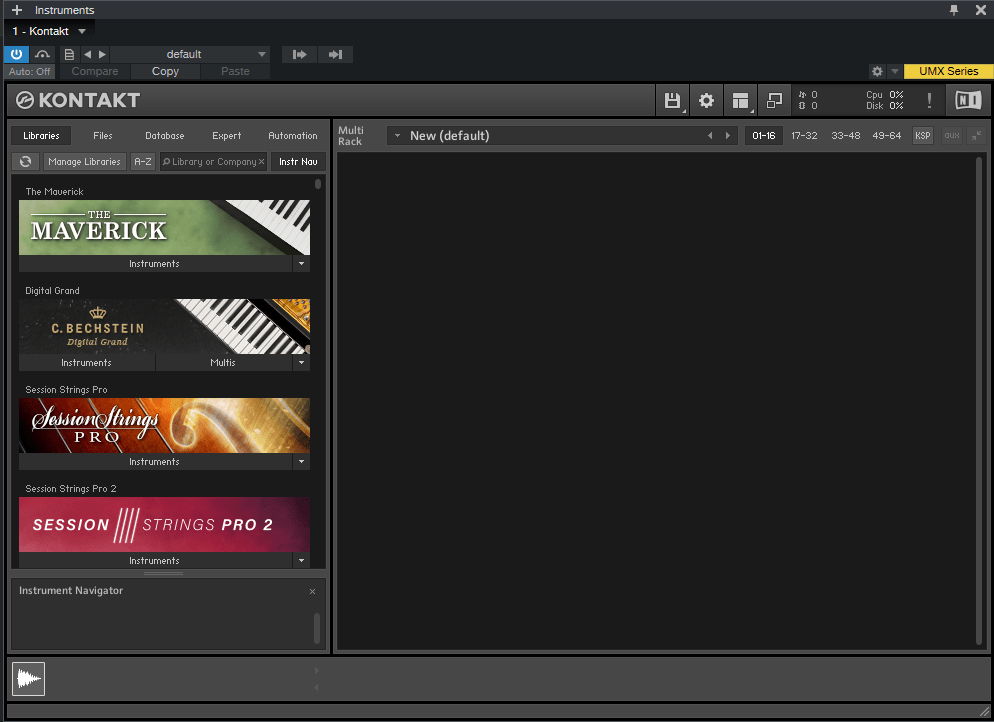Show rack page 33-48
994x722 pixels.
coord(846,136)
